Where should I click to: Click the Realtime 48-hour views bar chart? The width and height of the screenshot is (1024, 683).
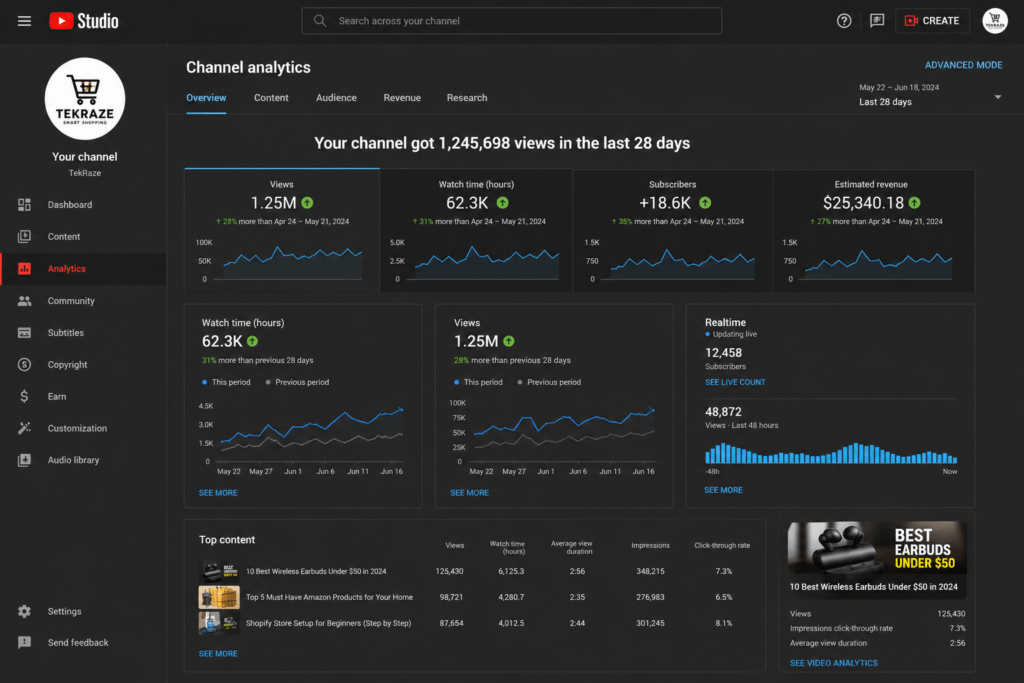(831, 454)
